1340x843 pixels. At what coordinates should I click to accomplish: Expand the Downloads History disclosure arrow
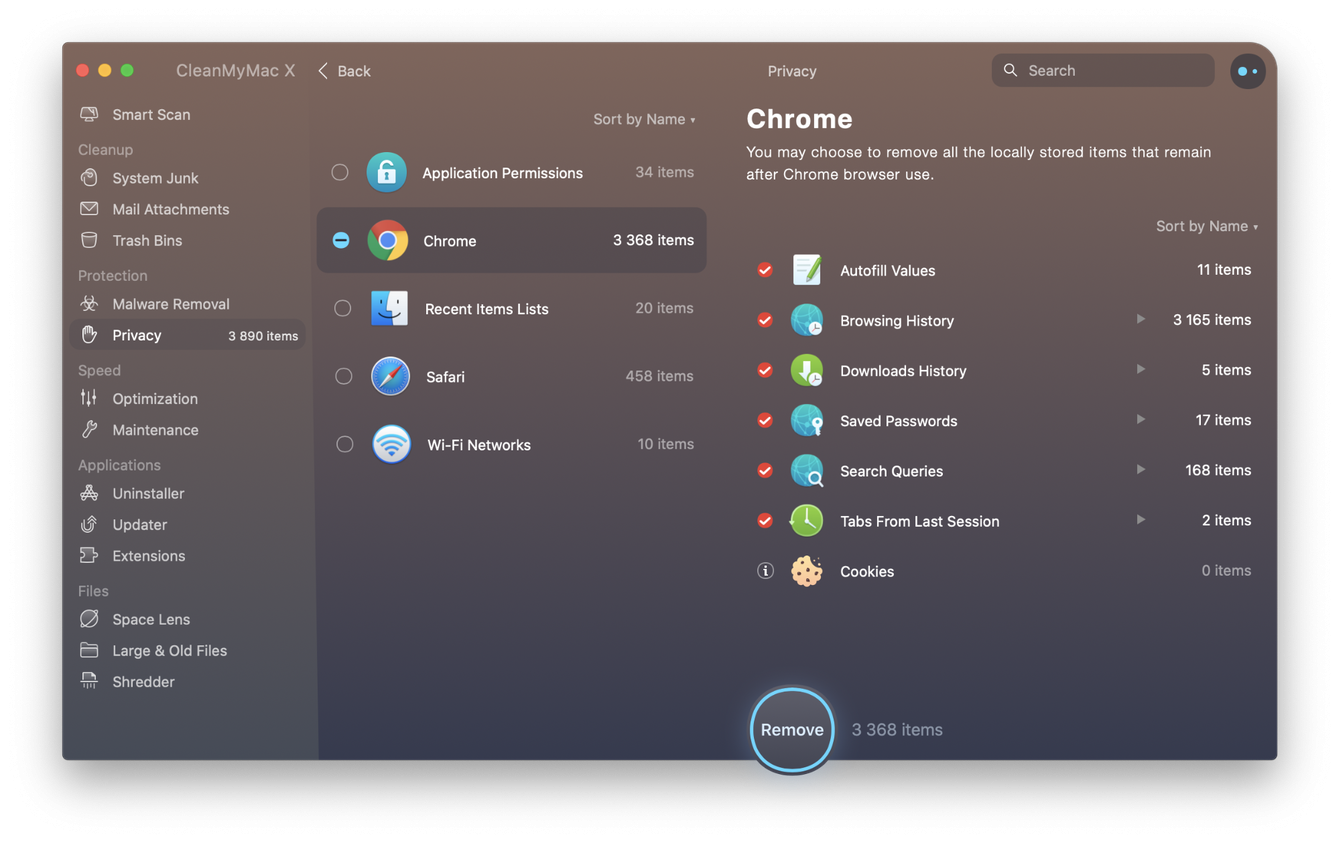coord(1140,369)
